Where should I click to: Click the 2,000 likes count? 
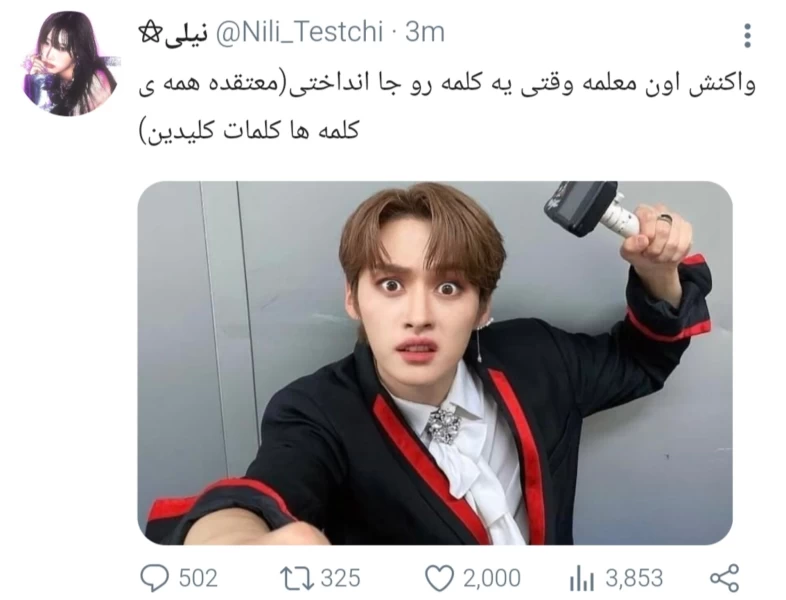point(491,578)
